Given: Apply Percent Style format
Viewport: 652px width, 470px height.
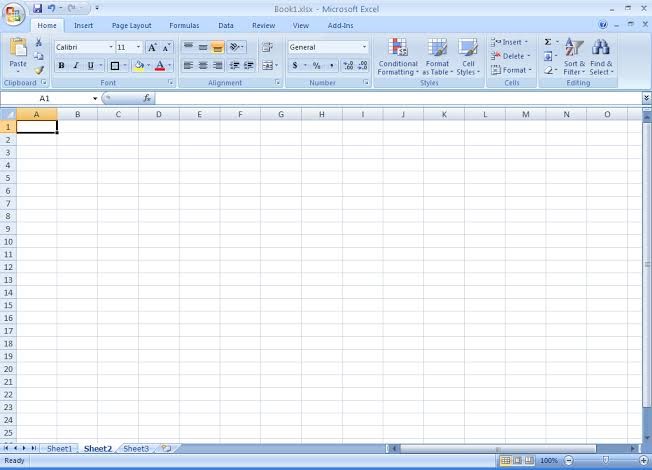Looking at the screenshot, I should point(317,66).
